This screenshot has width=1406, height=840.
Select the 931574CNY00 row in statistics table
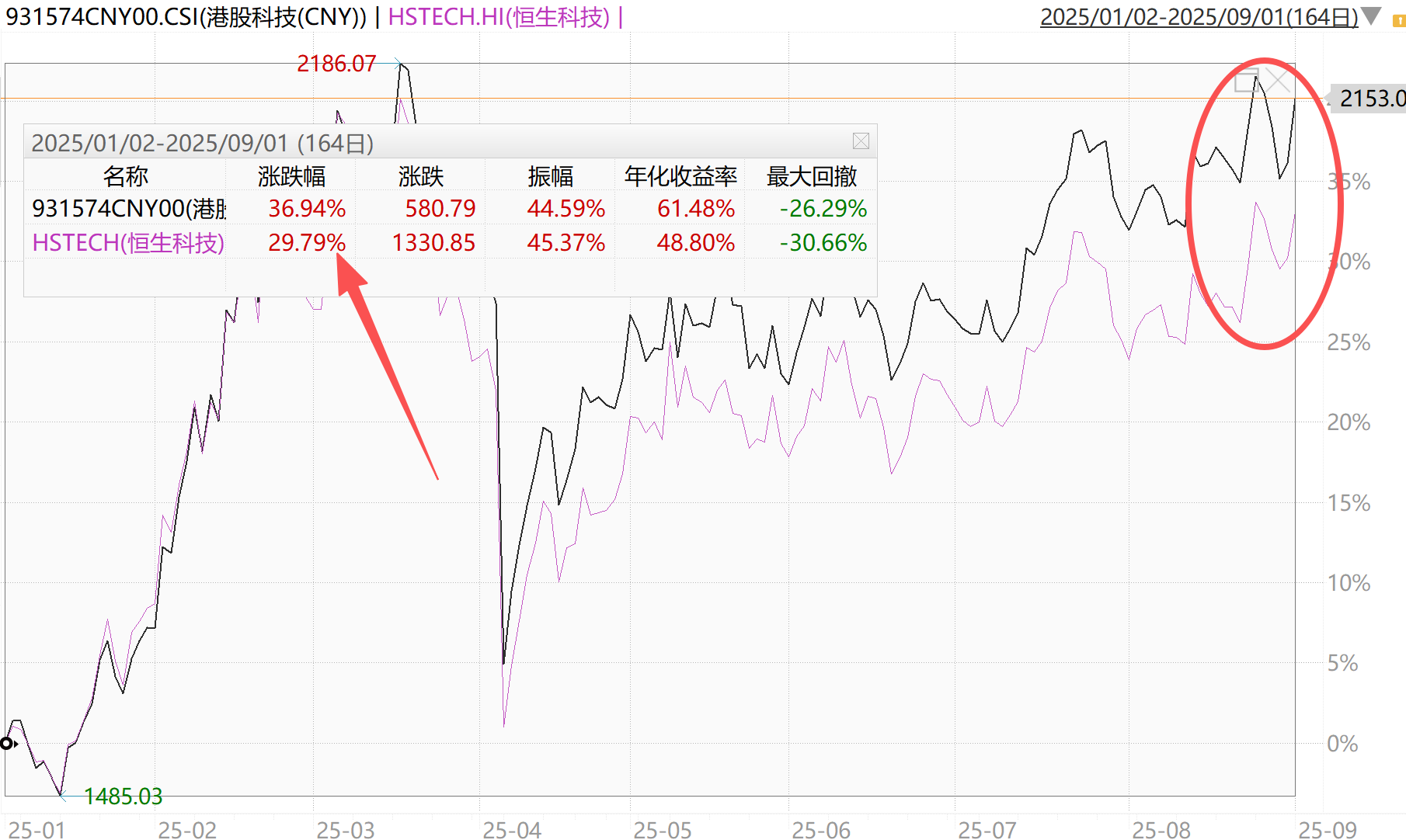tap(129, 209)
